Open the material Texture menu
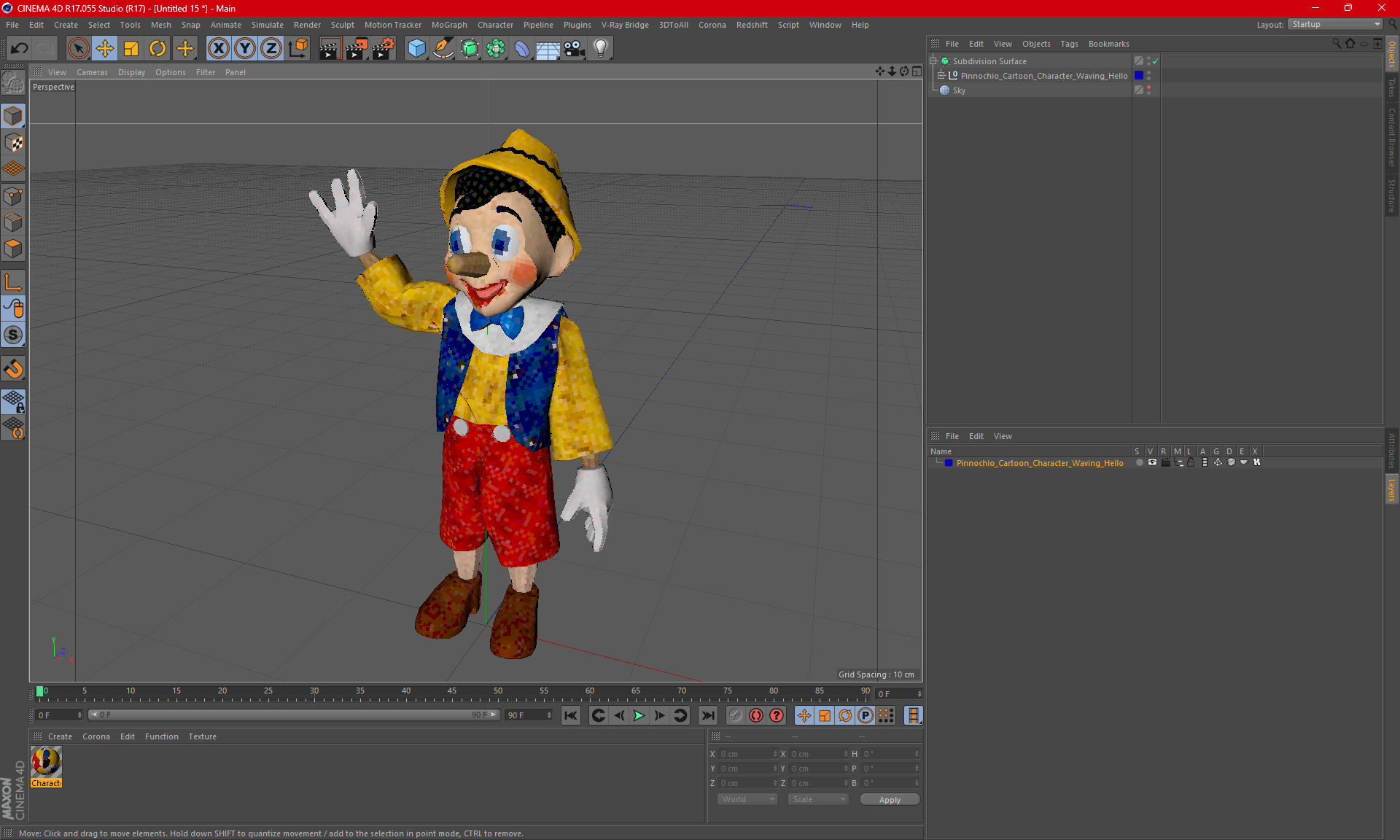 click(202, 736)
